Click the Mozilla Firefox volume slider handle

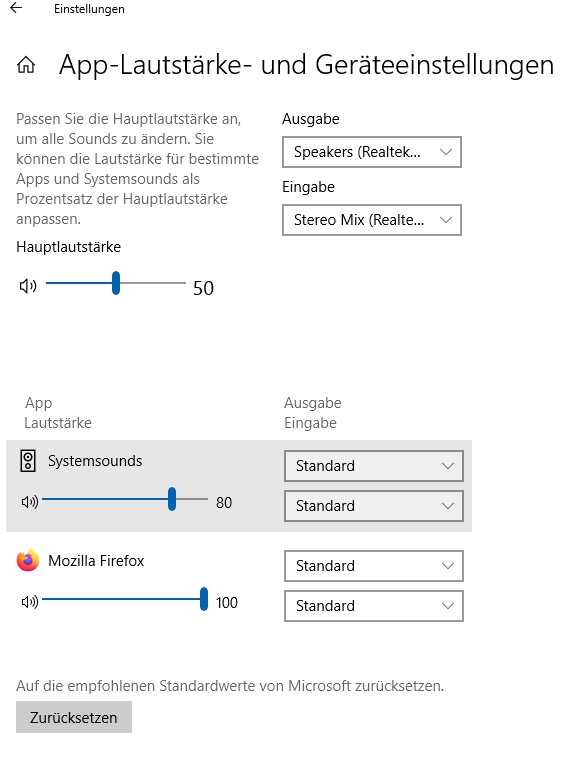pyautogui.click(x=204, y=599)
